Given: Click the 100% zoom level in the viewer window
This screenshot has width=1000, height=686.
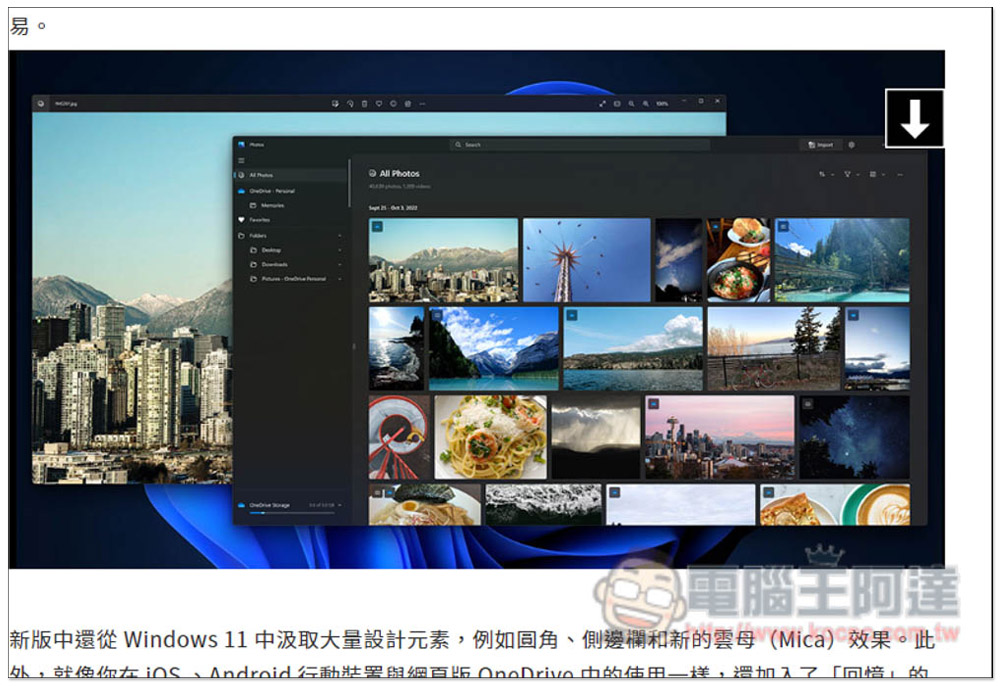Looking at the screenshot, I should [662, 103].
